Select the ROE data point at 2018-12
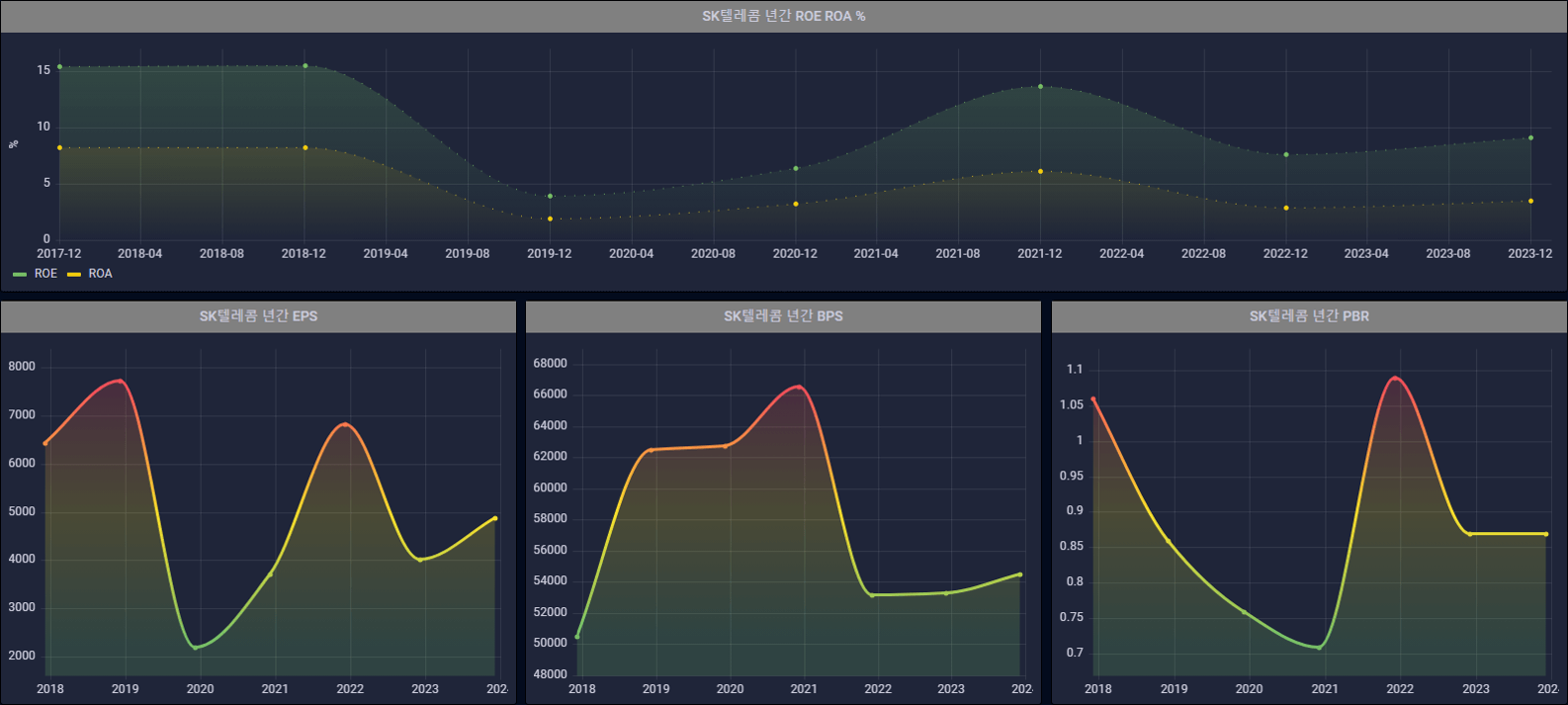 coord(305,66)
